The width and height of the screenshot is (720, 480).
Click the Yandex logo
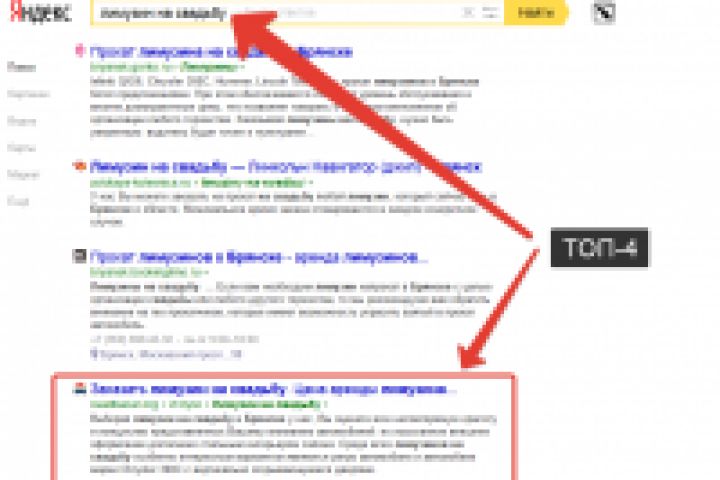click(x=40, y=12)
